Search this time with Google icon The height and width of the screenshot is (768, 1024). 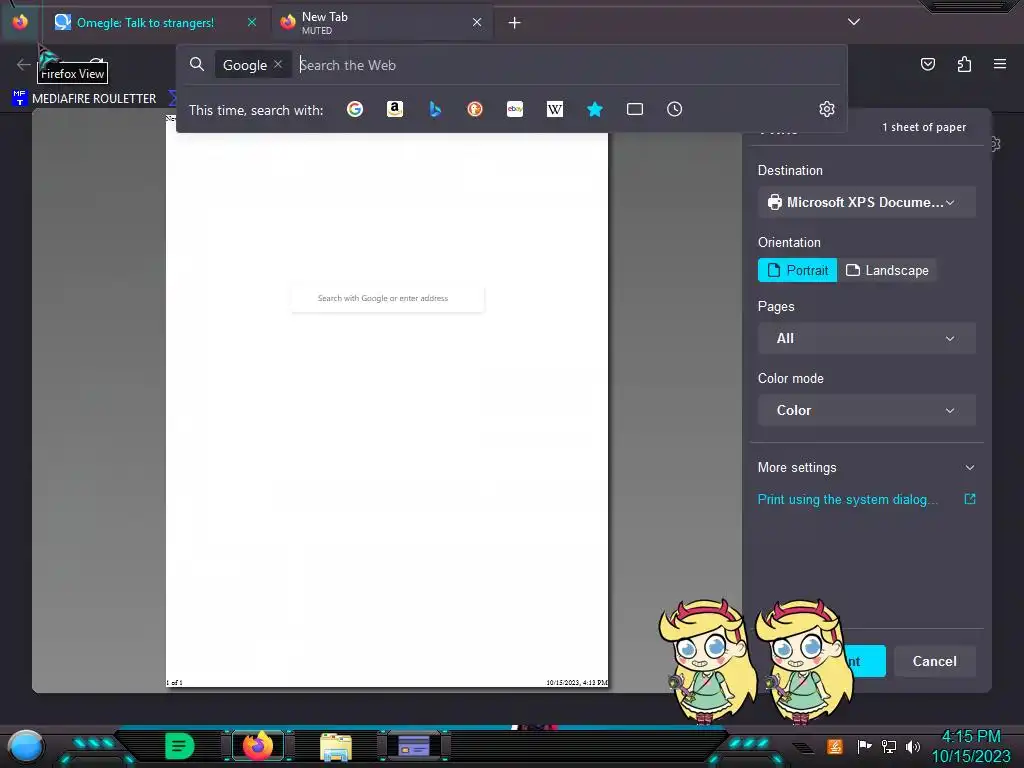(x=355, y=109)
